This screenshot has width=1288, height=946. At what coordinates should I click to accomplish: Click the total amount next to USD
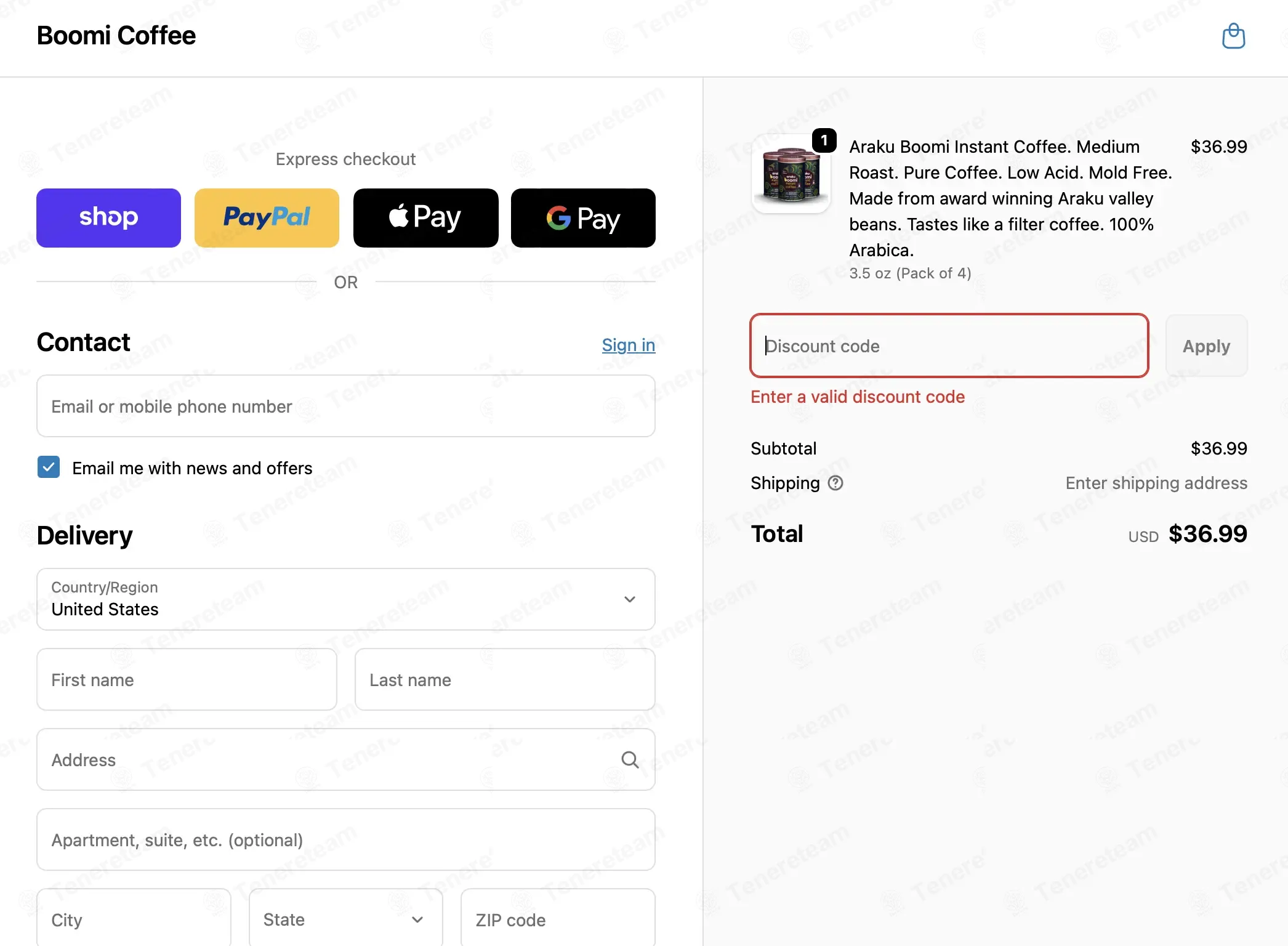(x=1207, y=534)
